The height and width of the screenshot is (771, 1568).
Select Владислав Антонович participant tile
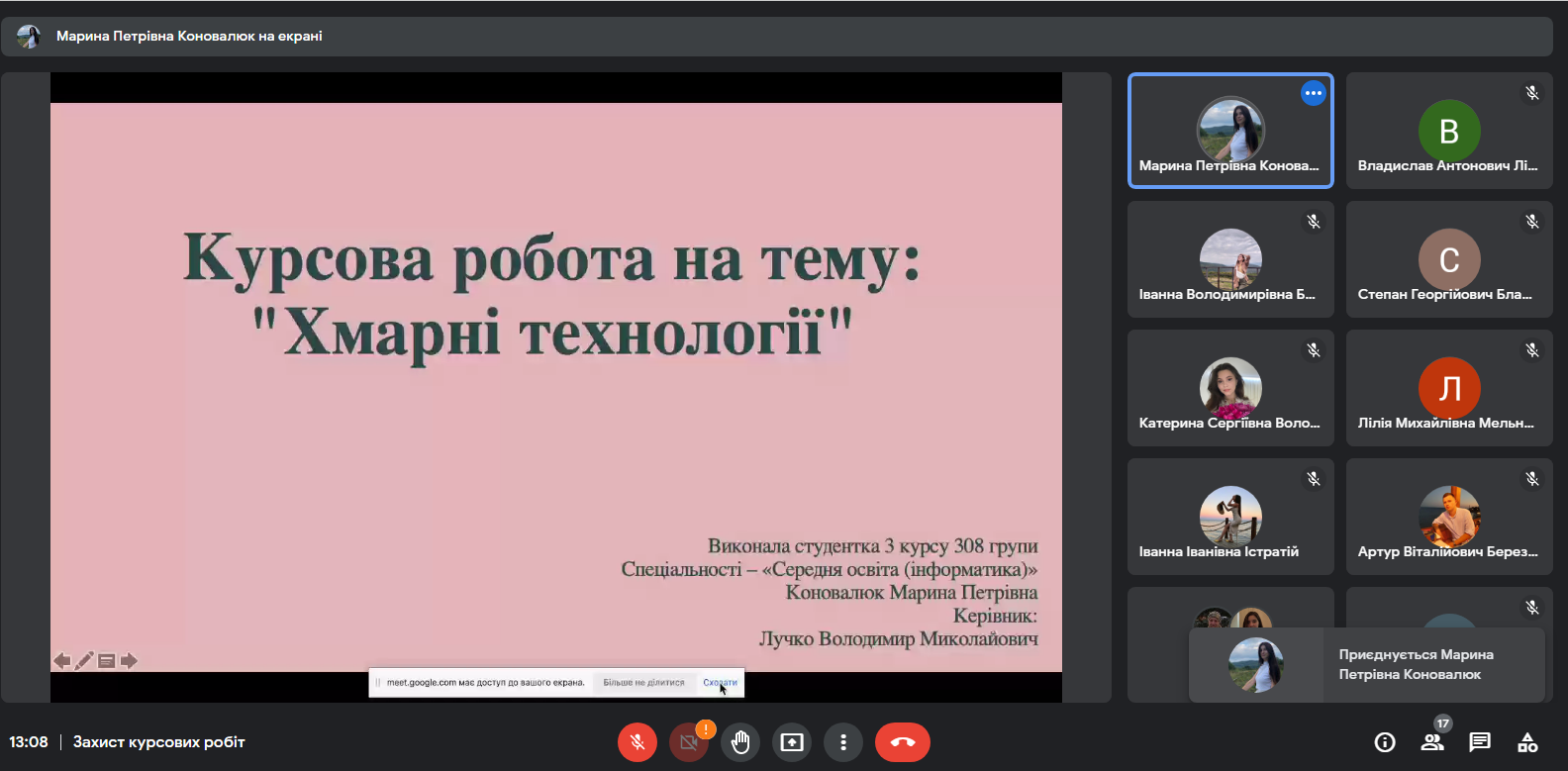(1449, 131)
